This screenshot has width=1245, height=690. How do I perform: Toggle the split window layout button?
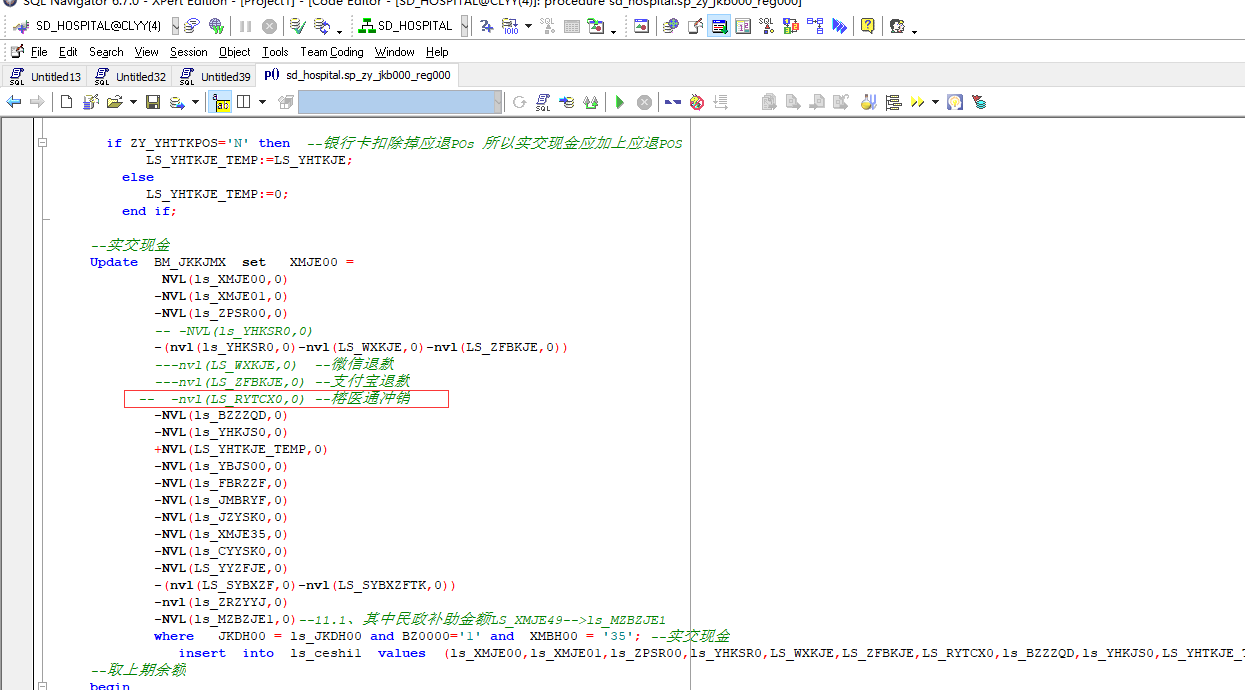click(x=243, y=102)
